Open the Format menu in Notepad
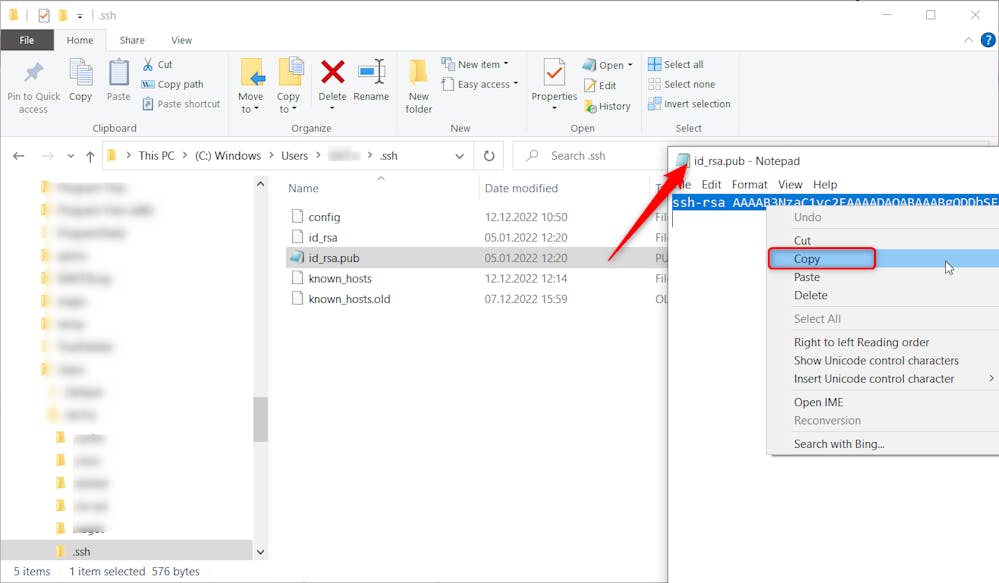999x583 pixels. 749,184
